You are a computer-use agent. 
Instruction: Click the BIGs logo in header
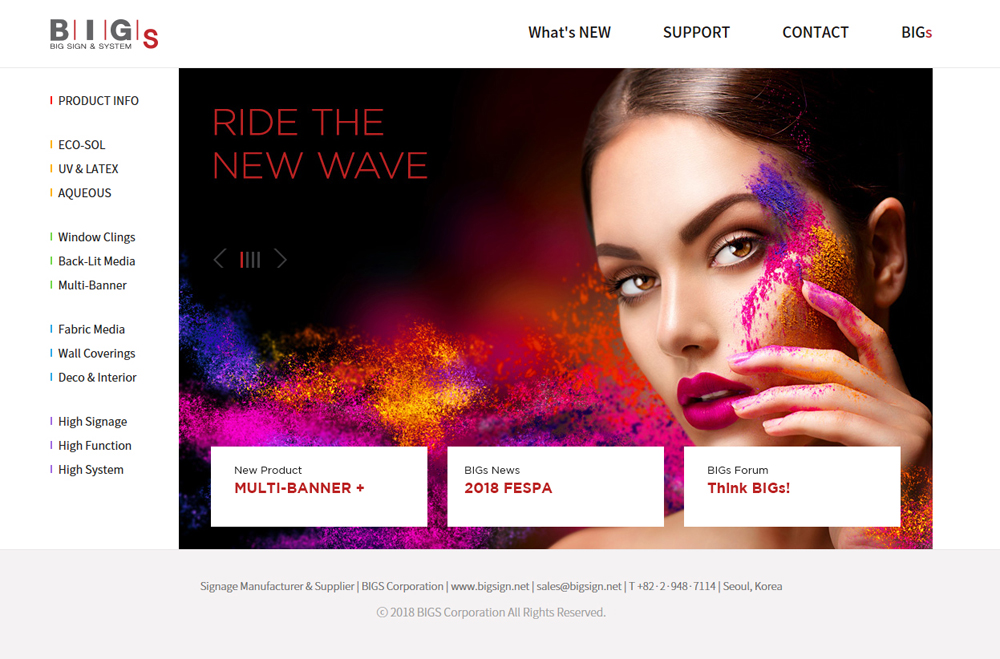pos(104,34)
